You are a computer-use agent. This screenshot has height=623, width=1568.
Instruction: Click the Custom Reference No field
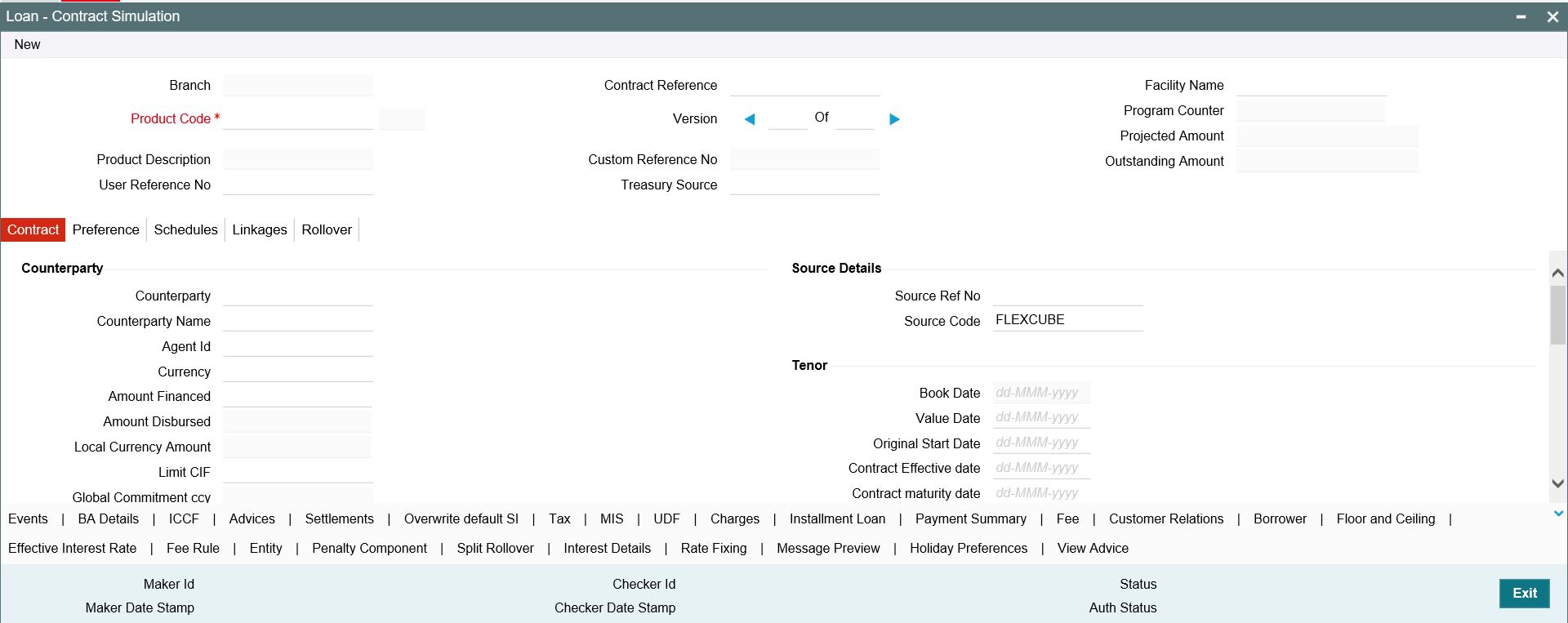[x=805, y=159]
